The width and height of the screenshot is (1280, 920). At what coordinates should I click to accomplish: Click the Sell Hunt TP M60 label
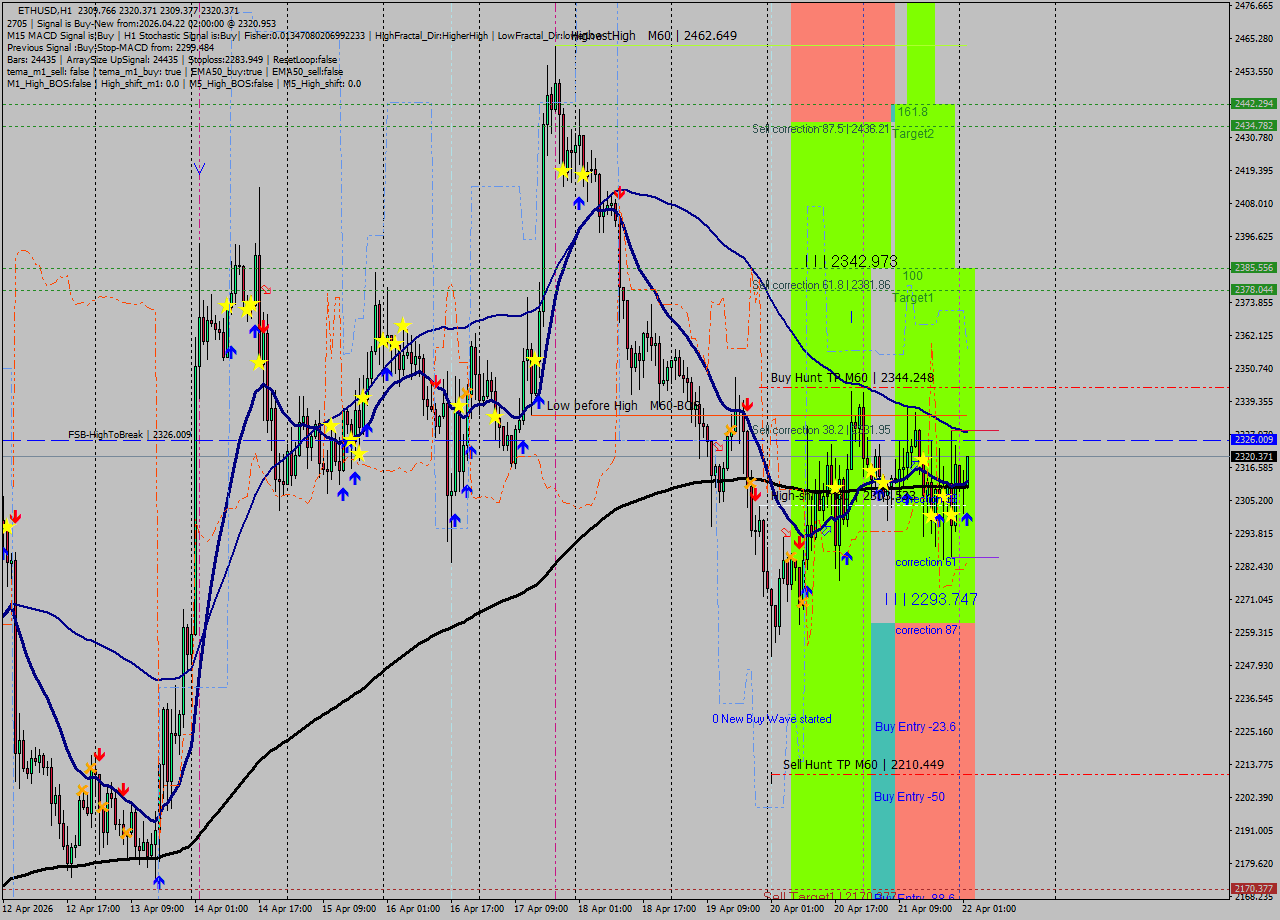click(x=863, y=765)
